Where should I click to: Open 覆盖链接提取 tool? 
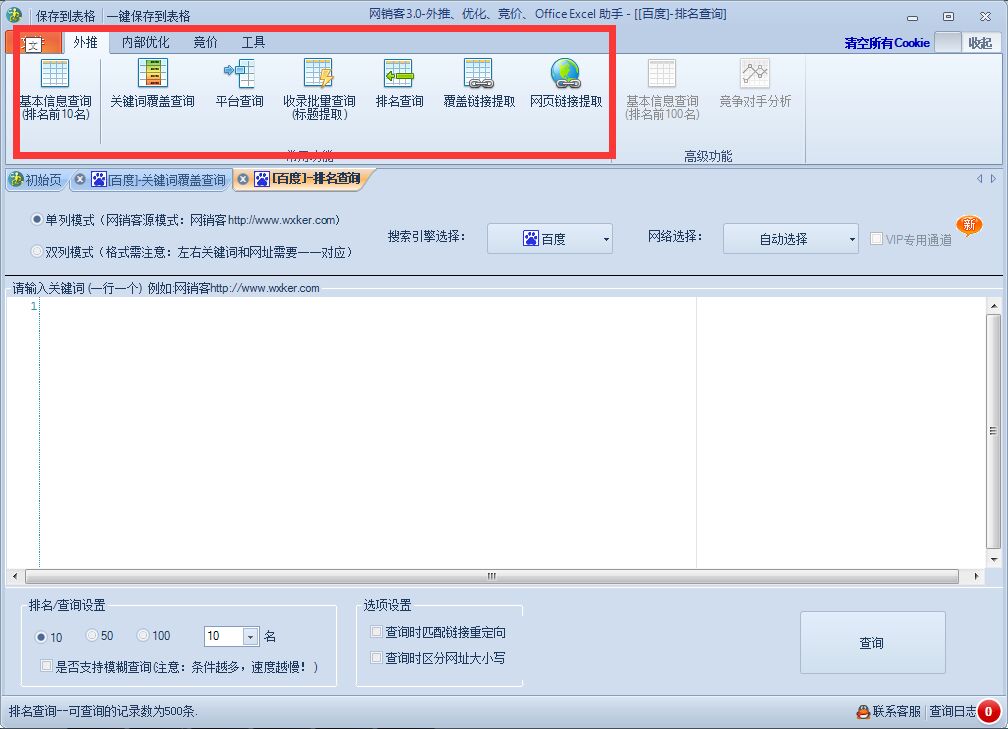coord(479,84)
